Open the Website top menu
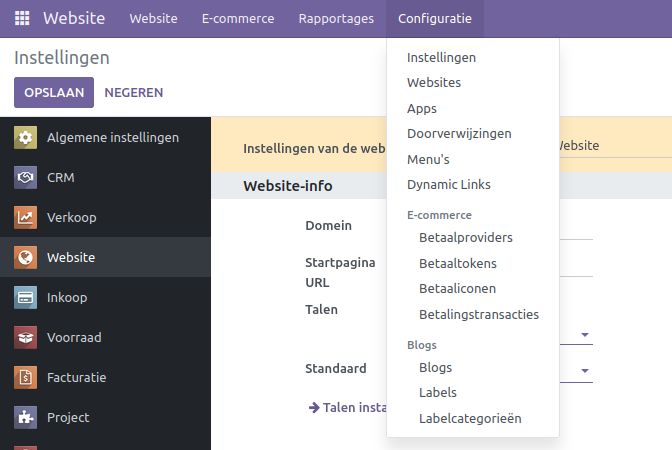The height and width of the screenshot is (450, 672). pos(153,18)
